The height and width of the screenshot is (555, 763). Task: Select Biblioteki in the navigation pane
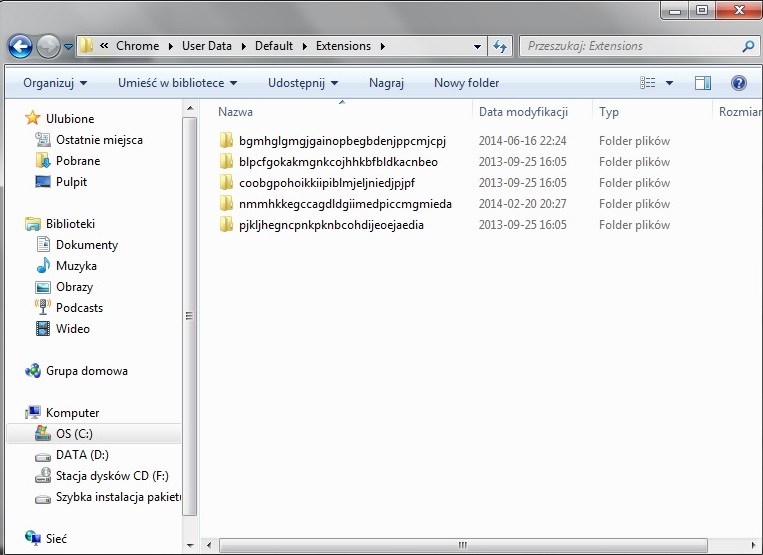pos(70,224)
